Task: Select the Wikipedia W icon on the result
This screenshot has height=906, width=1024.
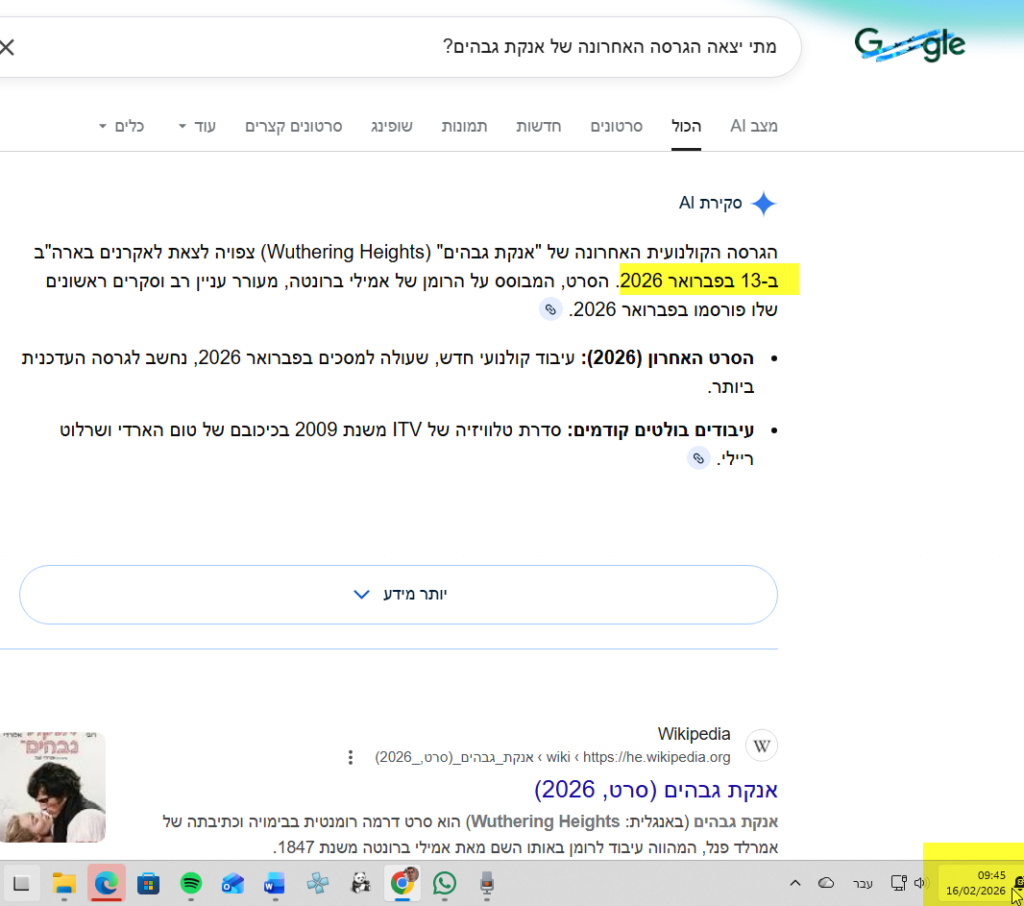Action: (x=761, y=745)
